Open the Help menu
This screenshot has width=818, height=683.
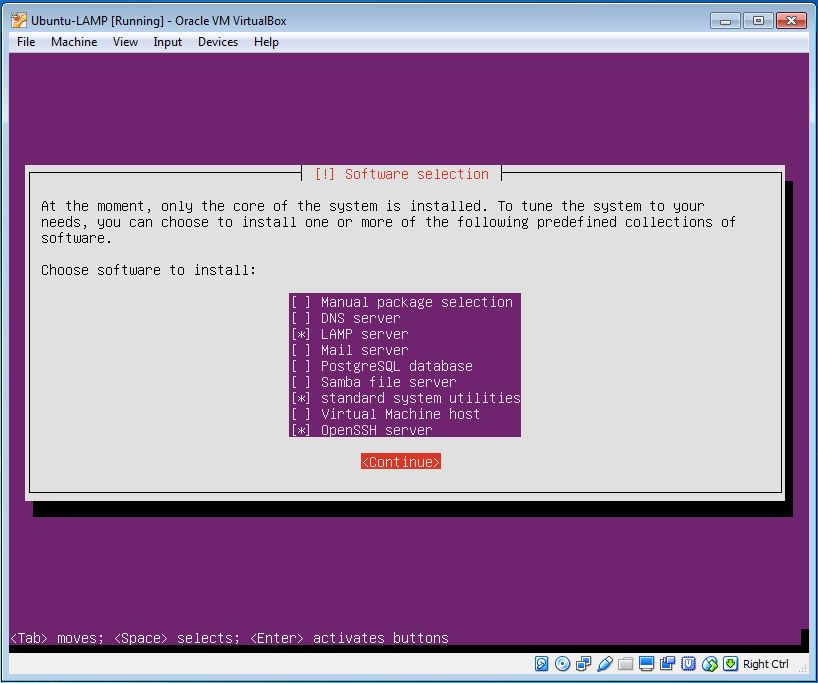266,42
